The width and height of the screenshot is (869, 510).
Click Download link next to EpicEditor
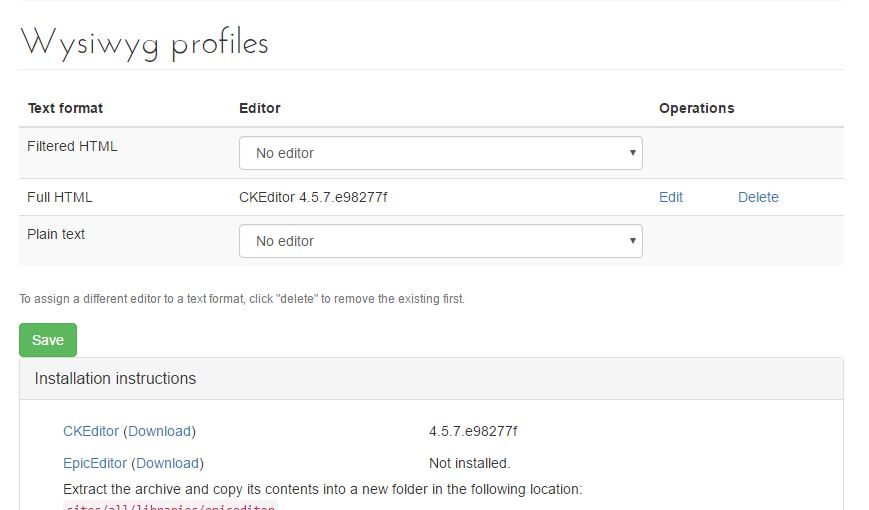pos(167,463)
